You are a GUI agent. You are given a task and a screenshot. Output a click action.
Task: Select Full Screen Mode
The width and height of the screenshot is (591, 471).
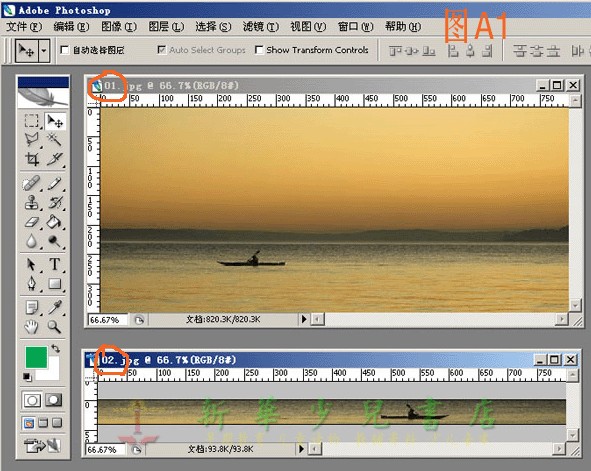(x=57, y=423)
